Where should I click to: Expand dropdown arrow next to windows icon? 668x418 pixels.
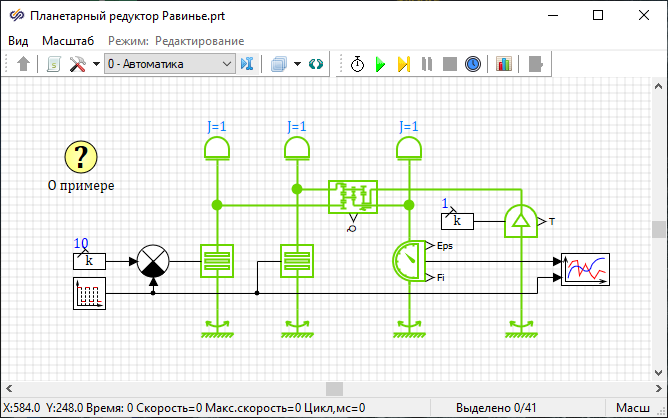(x=297, y=64)
